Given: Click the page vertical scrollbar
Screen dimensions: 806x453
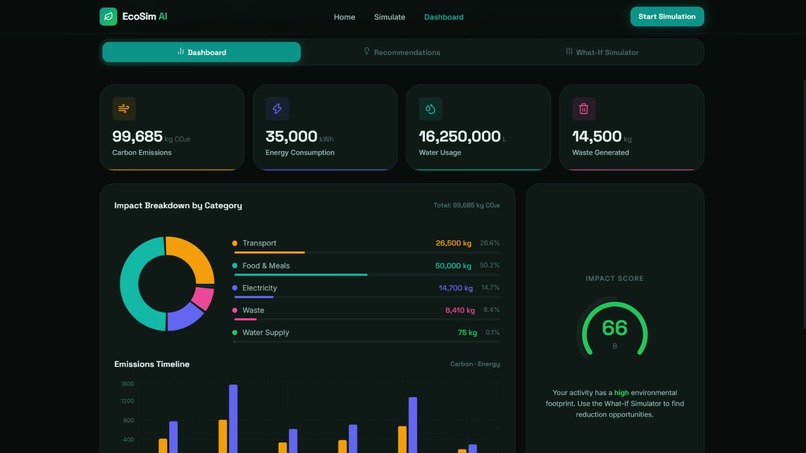Looking at the screenshot, I should 804,205.
